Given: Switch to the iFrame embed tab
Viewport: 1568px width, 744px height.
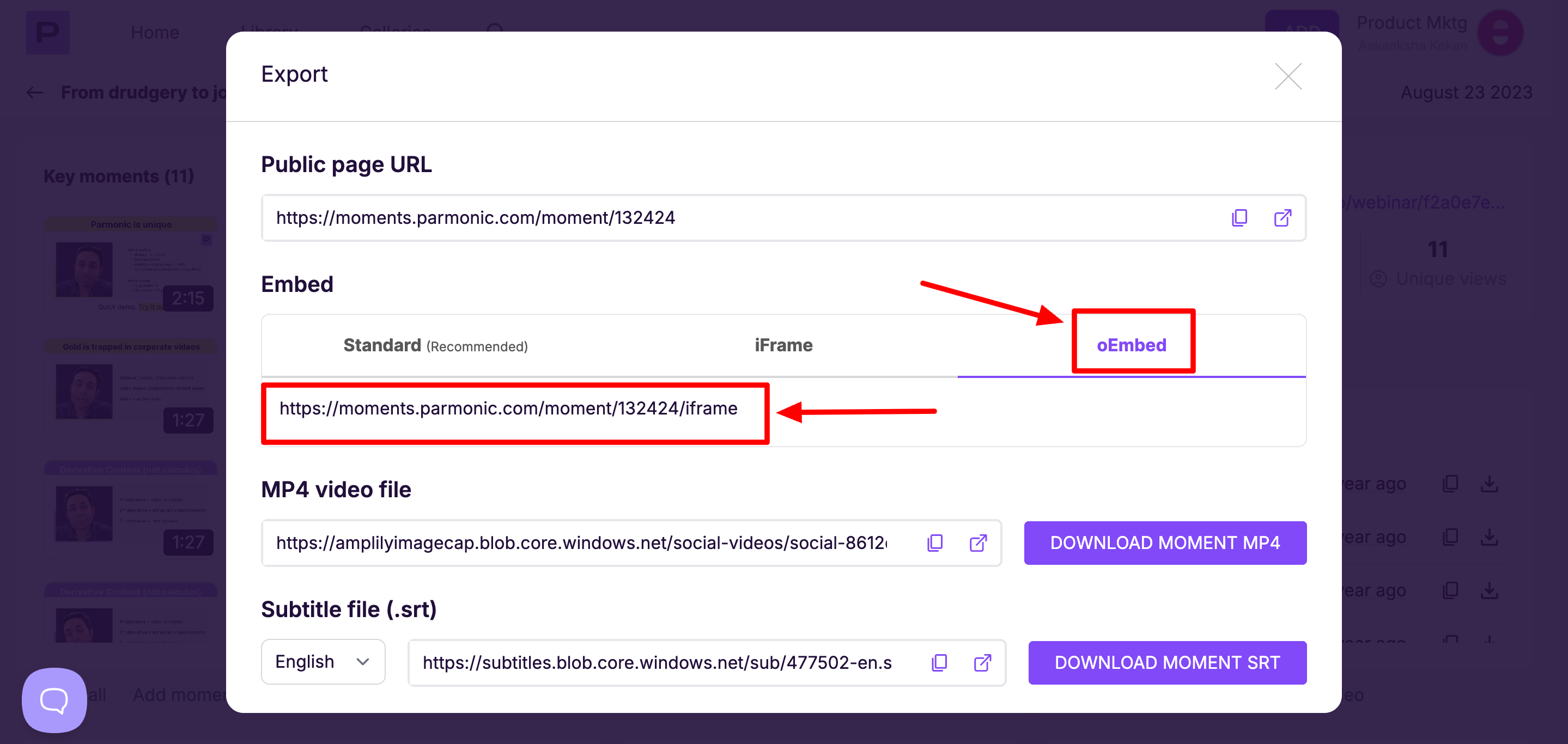Looking at the screenshot, I should [783, 345].
